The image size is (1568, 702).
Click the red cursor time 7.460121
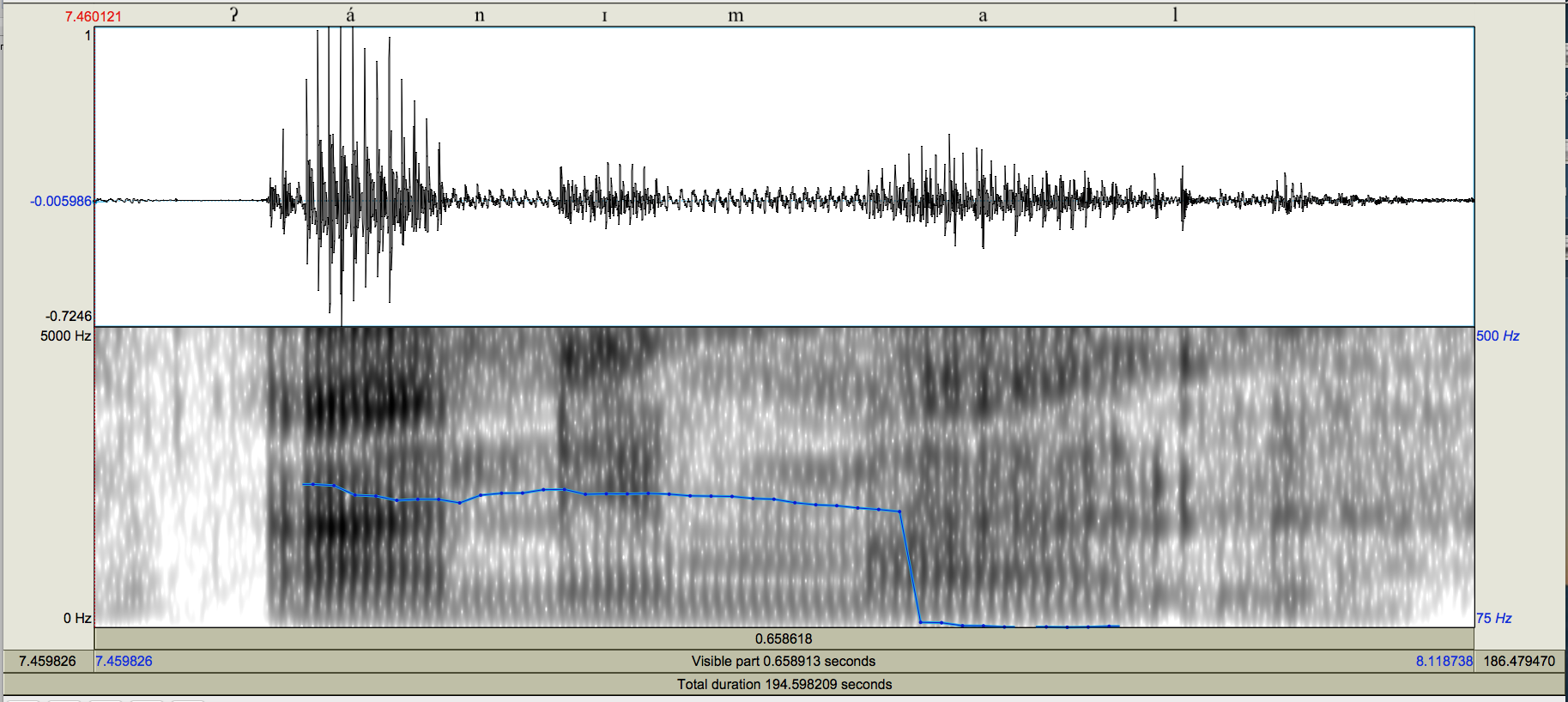tap(94, 16)
